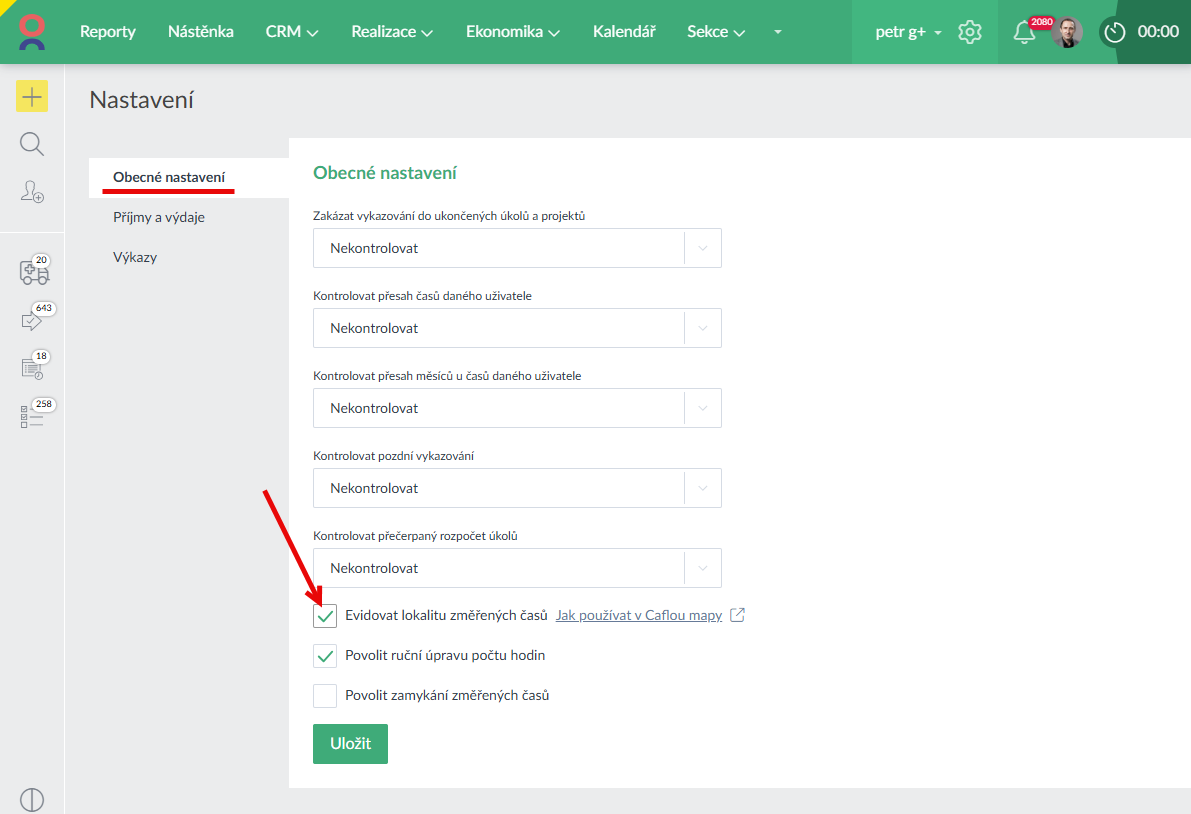Open the settings gear icon

click(x=969, y=32)
